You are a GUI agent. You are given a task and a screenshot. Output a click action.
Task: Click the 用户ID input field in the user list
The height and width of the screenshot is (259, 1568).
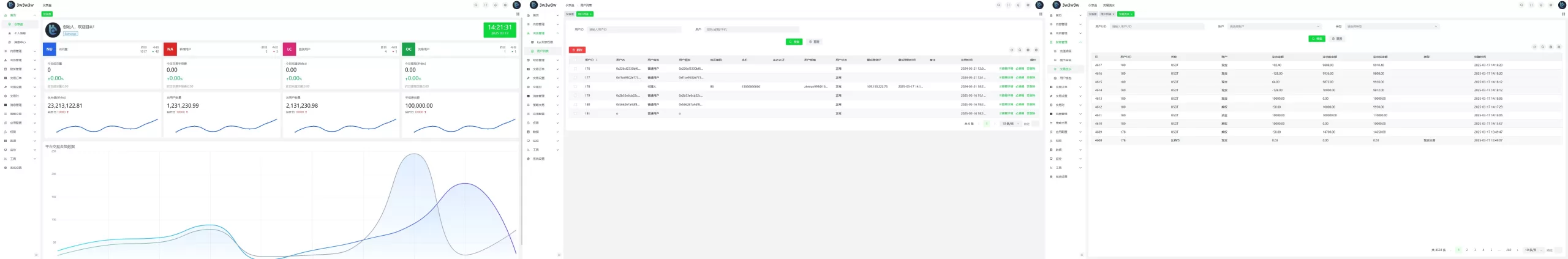[x=634, y=29]
